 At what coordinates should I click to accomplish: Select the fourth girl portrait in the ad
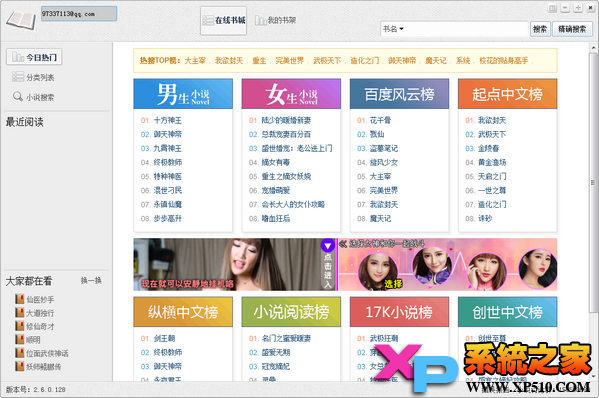click(538, 269)
